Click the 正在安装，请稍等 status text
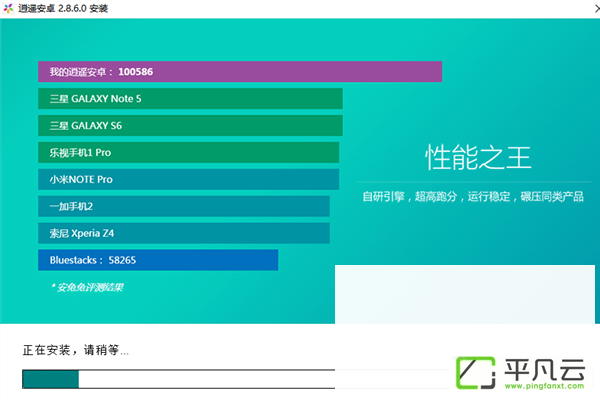This screenshot has height=400, width=600. [x=76, y=350]
